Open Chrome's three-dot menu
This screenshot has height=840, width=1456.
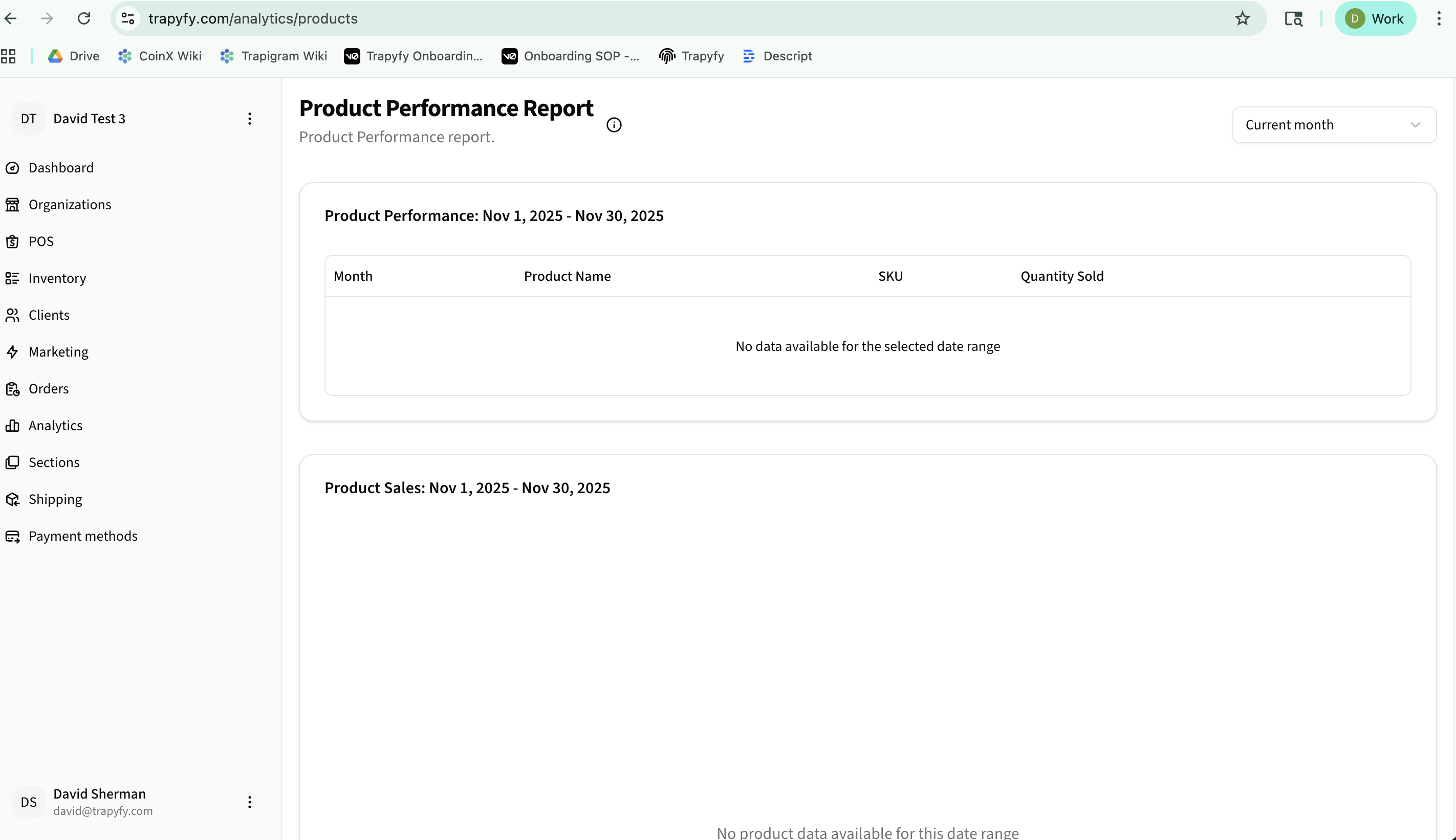1439,18
